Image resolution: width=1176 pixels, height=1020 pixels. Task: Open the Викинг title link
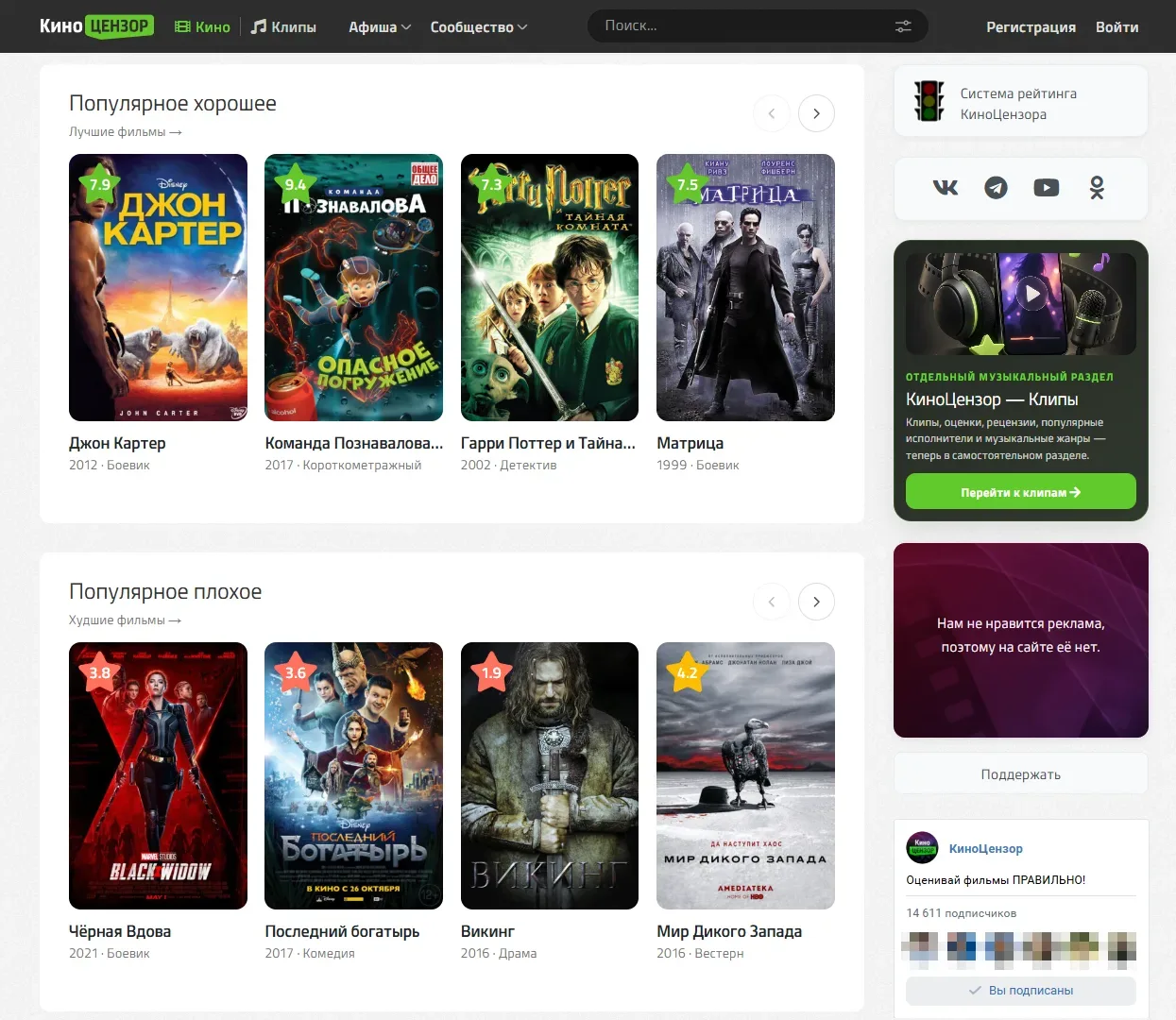[487, 931]
